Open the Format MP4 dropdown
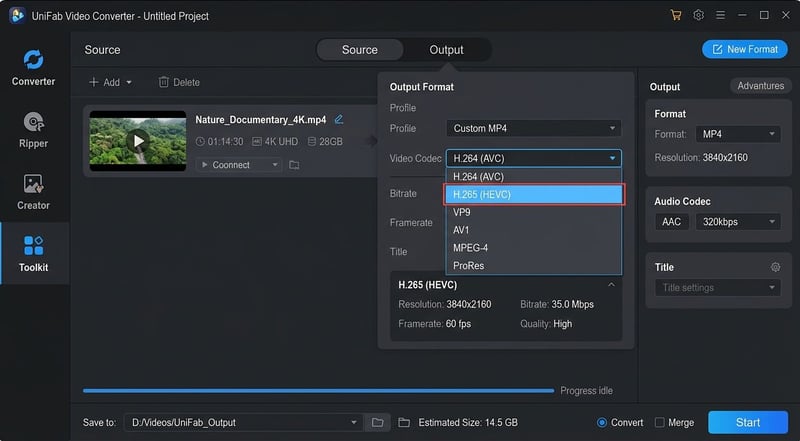Viewport: 800px width, 441px height. pos(738,134)
